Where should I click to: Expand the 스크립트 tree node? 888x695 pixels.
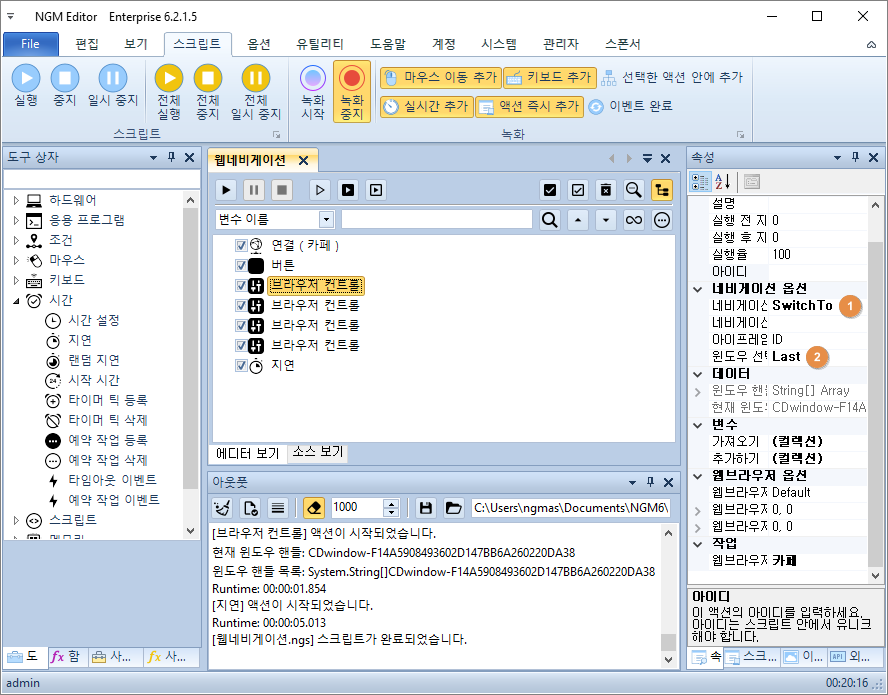[x=16, y=520]
